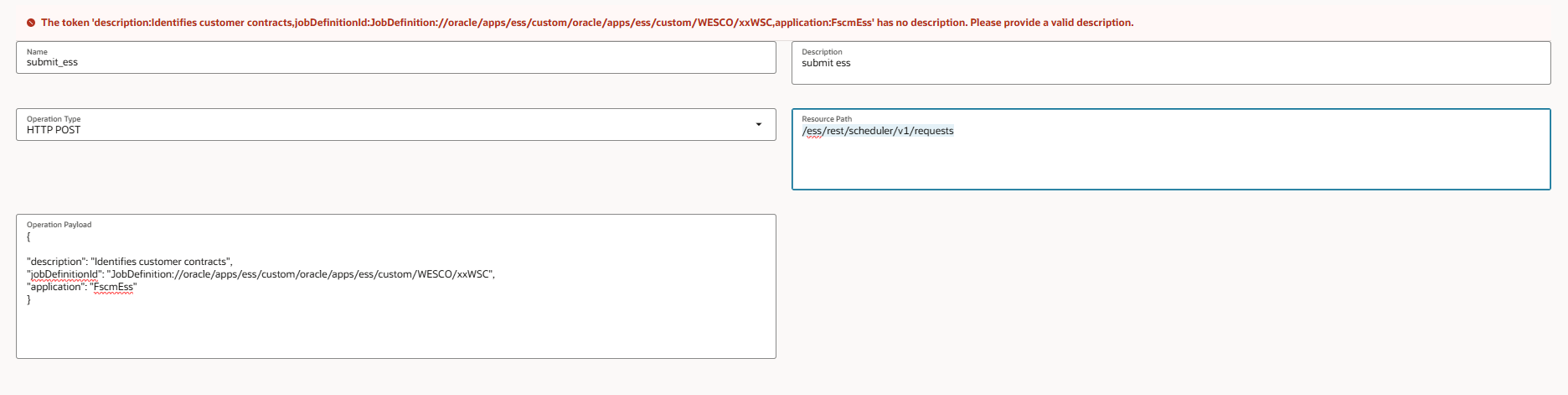Click the Operation Payload label
Image resolution: width=1568 pixels, height=395 pixels.
pos(59,225)
